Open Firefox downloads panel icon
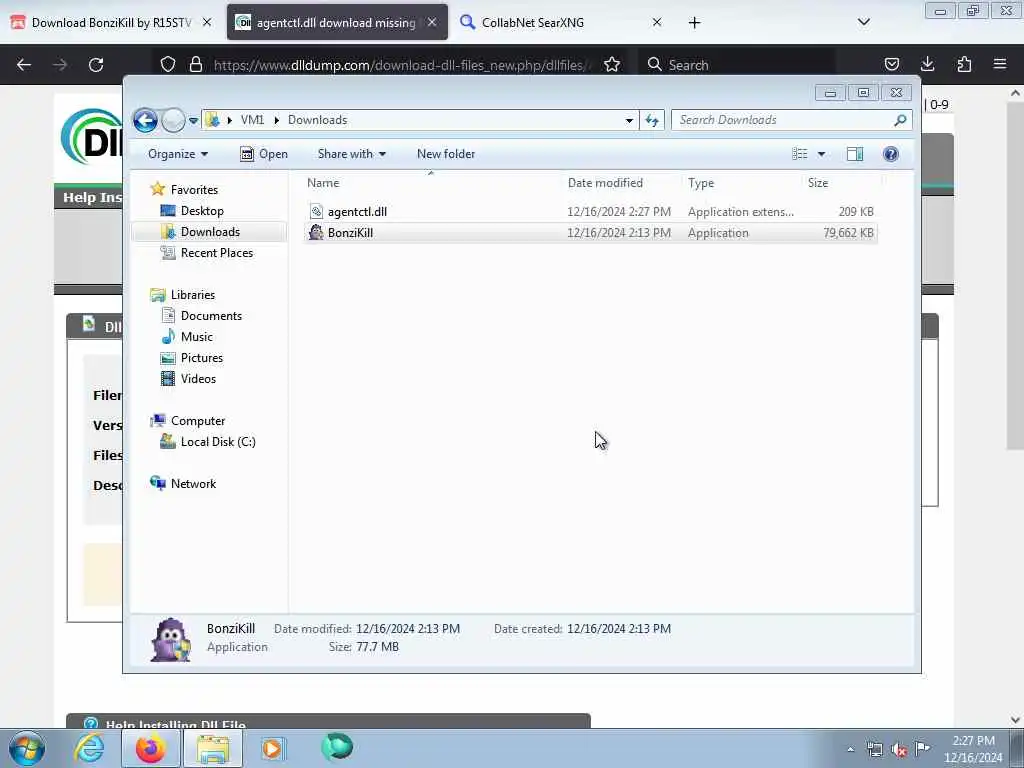 pos(927,65)
